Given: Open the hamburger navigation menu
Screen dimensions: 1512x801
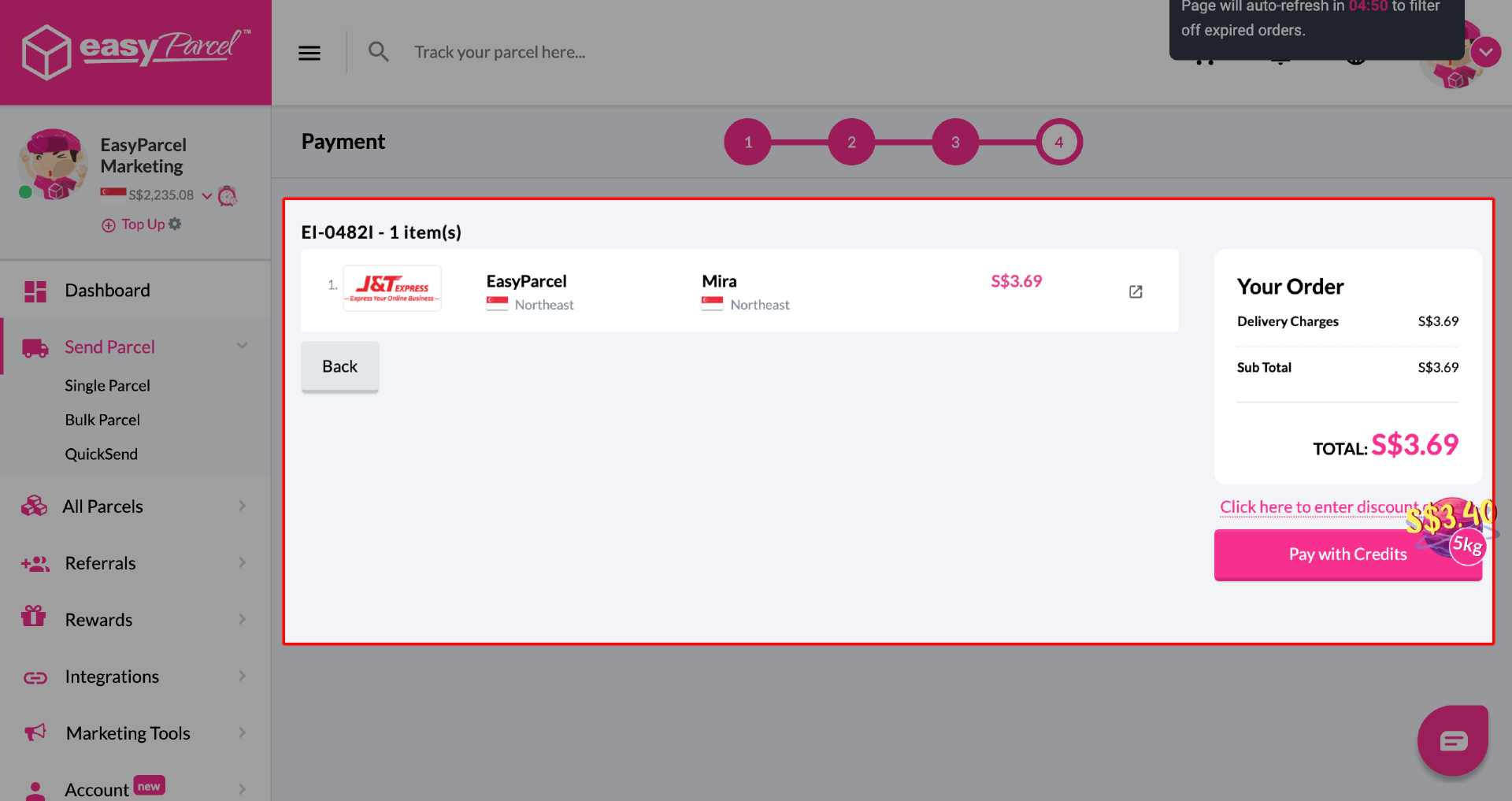Looking at the screenshot, I should coord(309,52).
